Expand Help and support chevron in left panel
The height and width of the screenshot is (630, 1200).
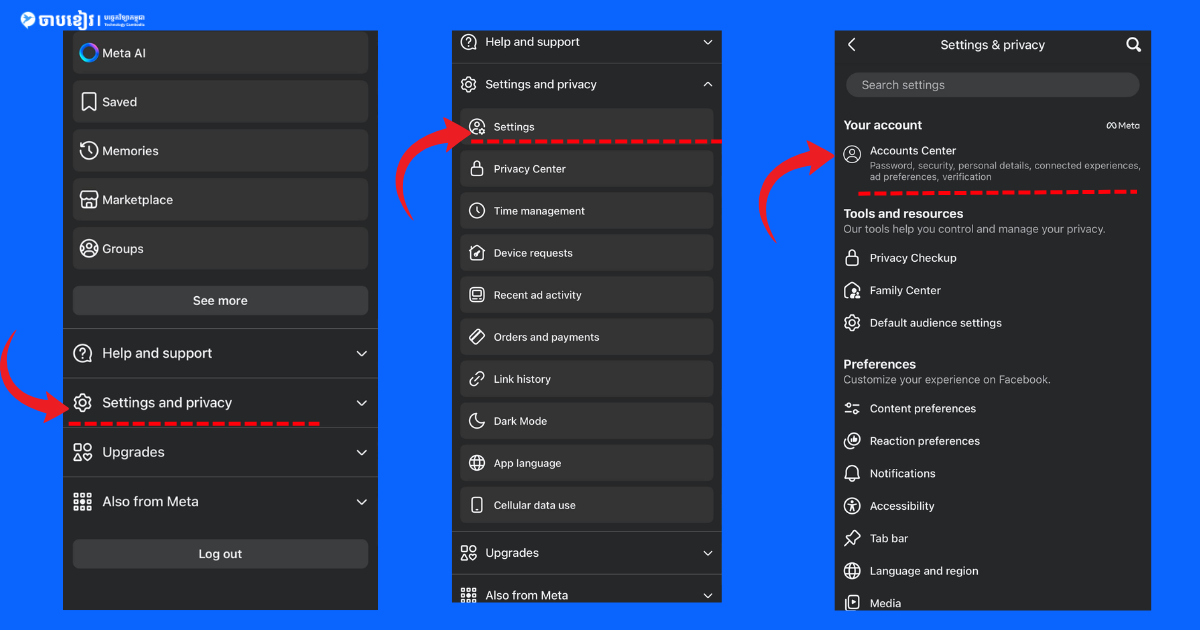tap(362, 353)
